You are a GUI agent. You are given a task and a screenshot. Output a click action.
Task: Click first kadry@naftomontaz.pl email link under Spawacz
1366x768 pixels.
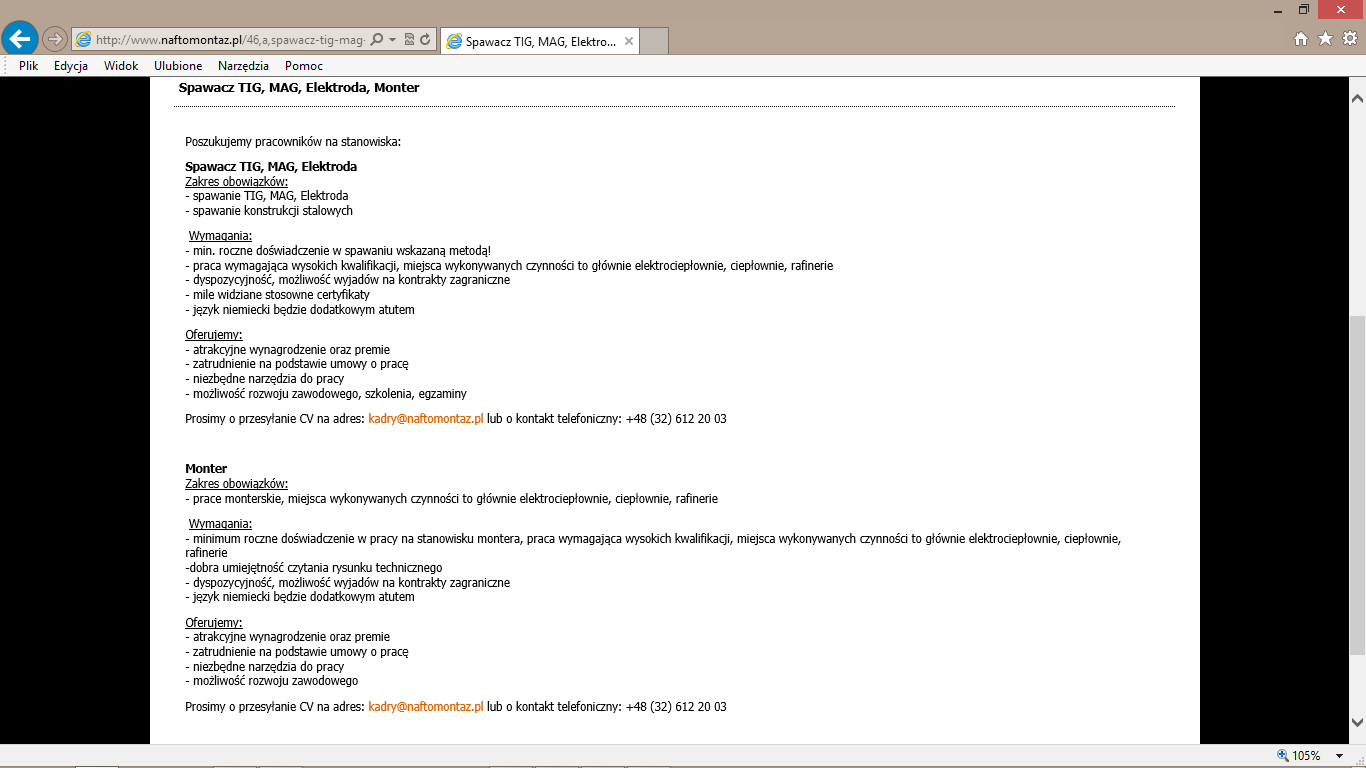[x=426, y=419]
